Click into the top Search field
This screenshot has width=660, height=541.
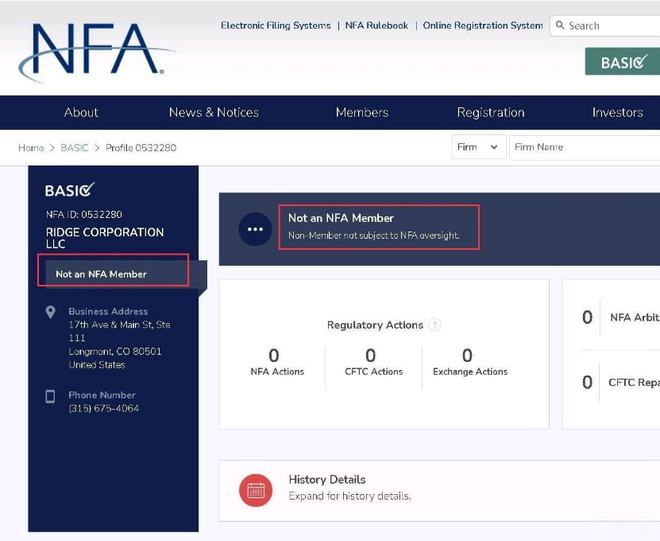point(605,26)
